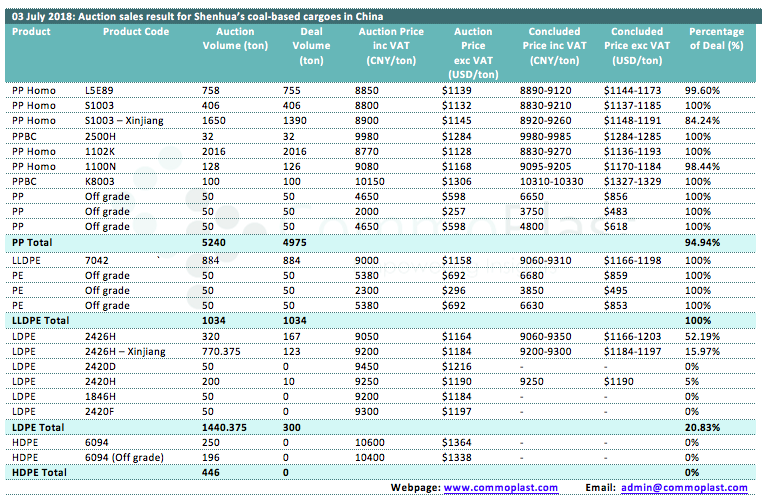The image size is (762, 503).
Task: Click the LLDPE Total row label
Action: [39, 319]
